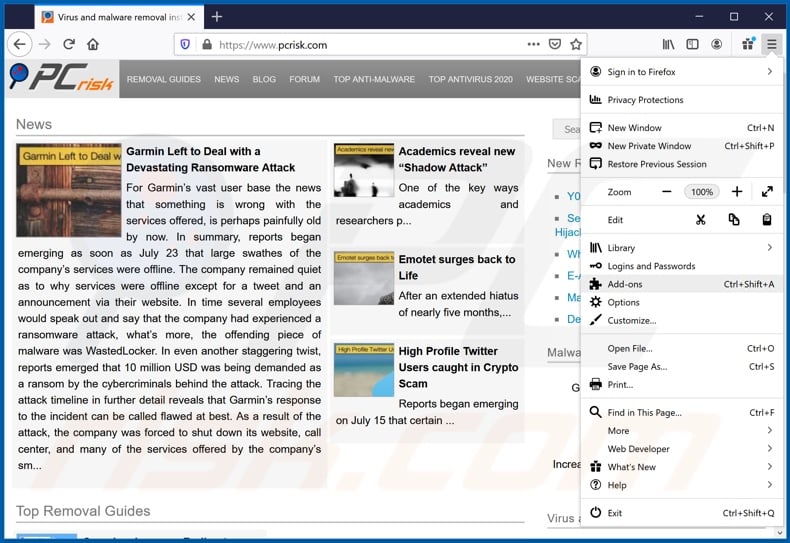Open the Removal Guides nav link

tap(164, 79)
